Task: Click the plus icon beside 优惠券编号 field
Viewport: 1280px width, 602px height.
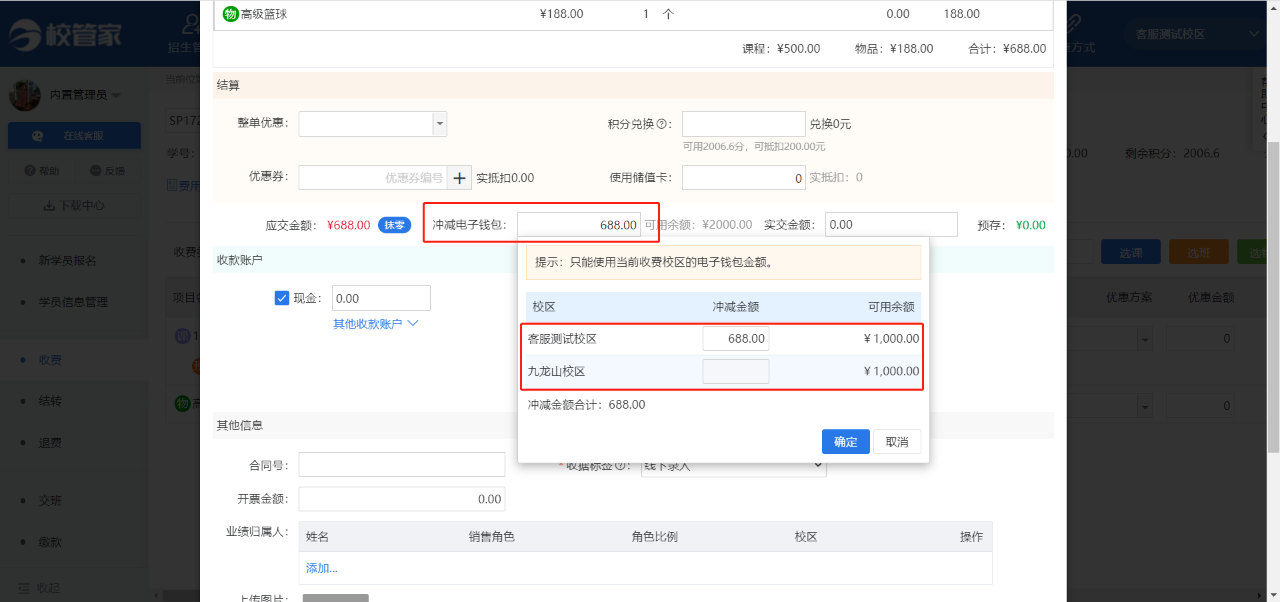Action: [459, 178]
